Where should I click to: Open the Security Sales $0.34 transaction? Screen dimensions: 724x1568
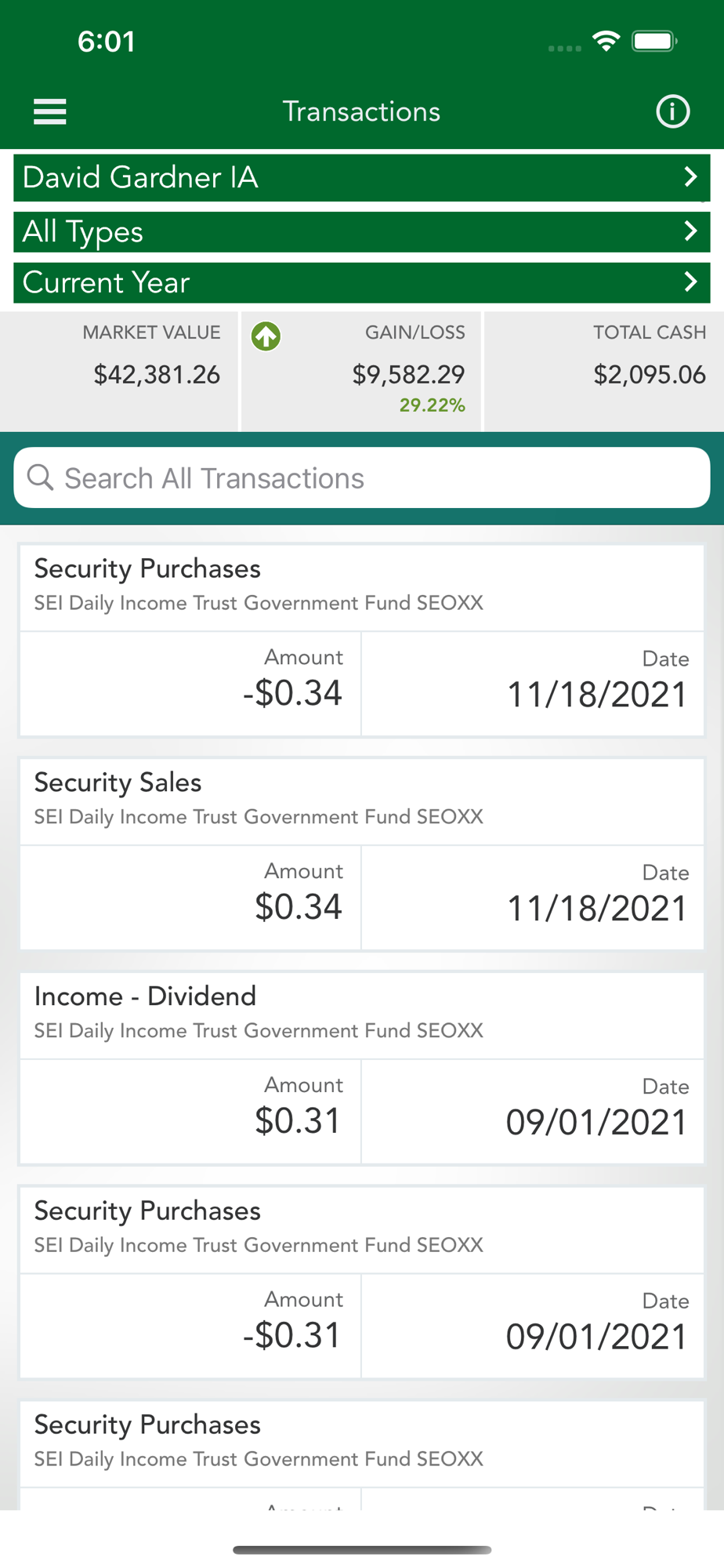tap(362, 854)
